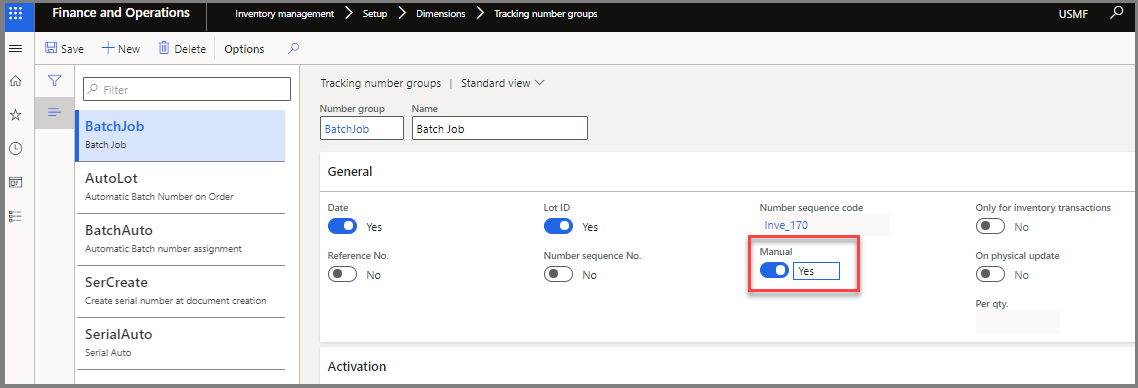
Task: Click Setup breadcrumb
Action: 374,14
